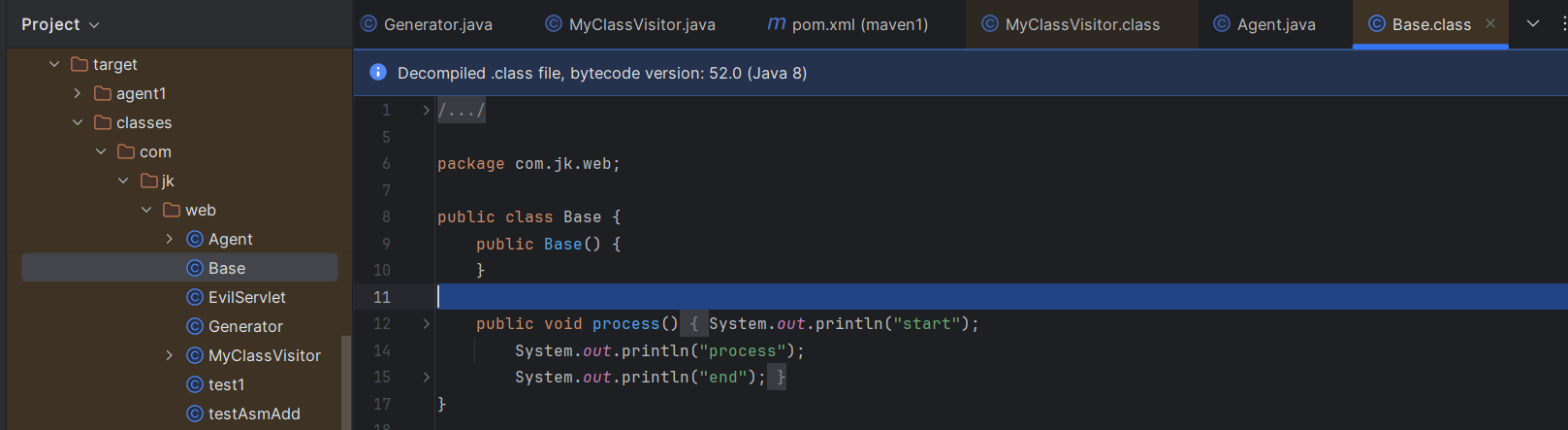Show hidden editor tabs dropdown
The width and height of the screenshot is (1568, 430).
point(1533,24)
